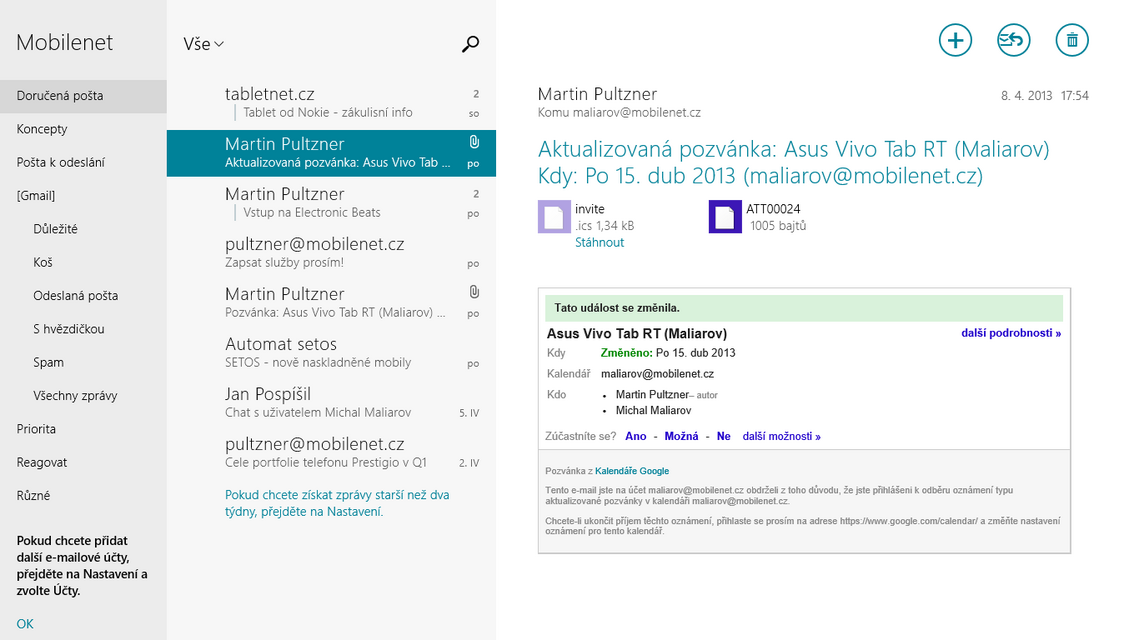
Task: Click the ATT00024 attachment icon
Action: (x=725, y=217)
